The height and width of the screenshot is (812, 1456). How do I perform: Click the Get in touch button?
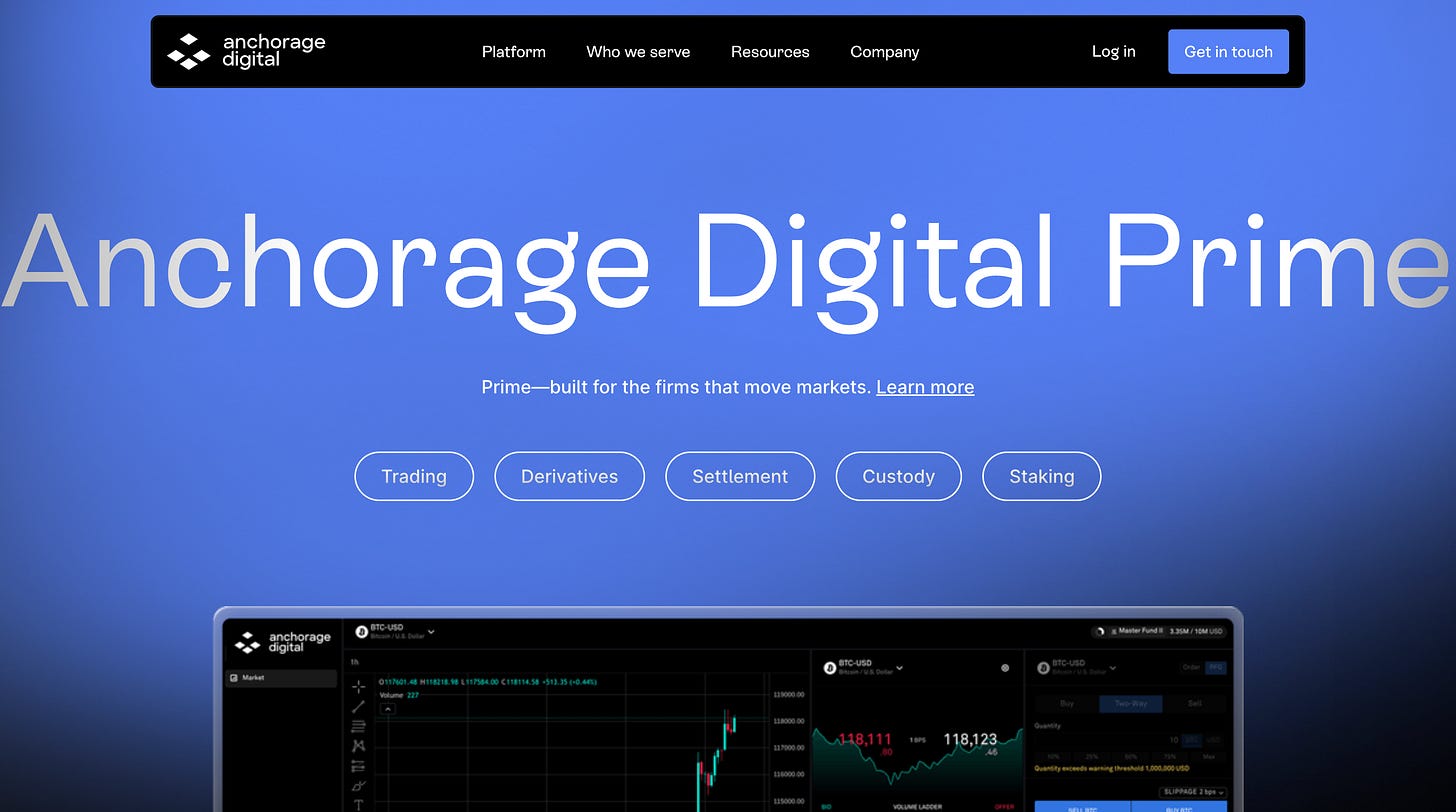pyautogui.click(x=1228, y=51)
